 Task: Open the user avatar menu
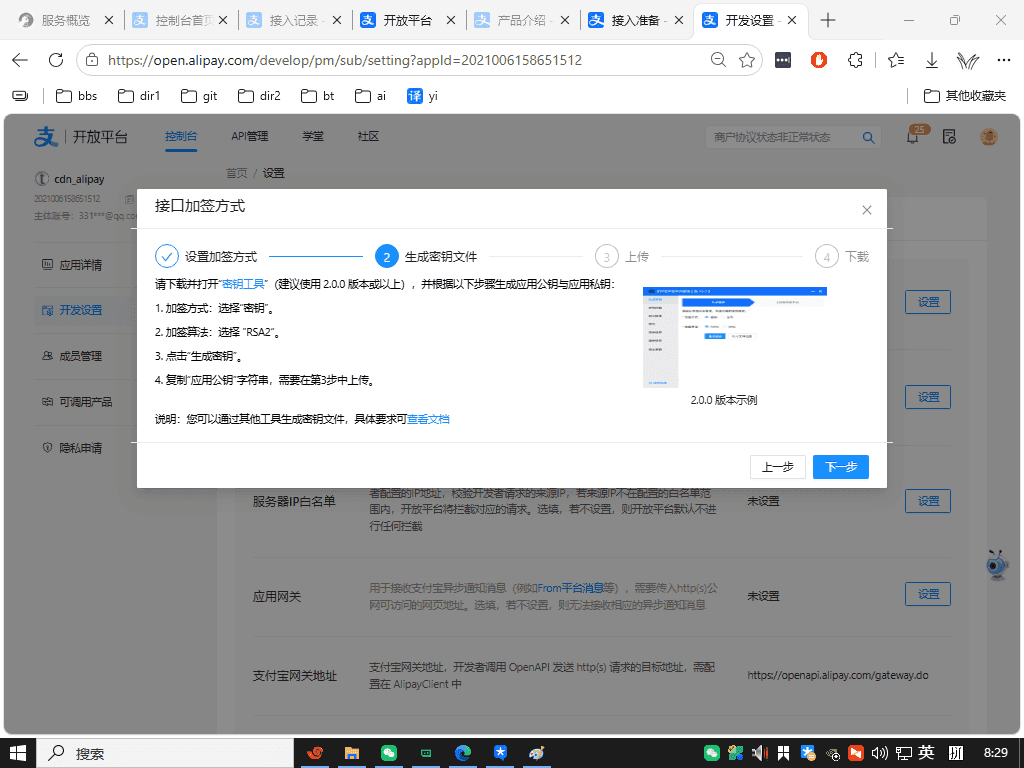(989, 136)
